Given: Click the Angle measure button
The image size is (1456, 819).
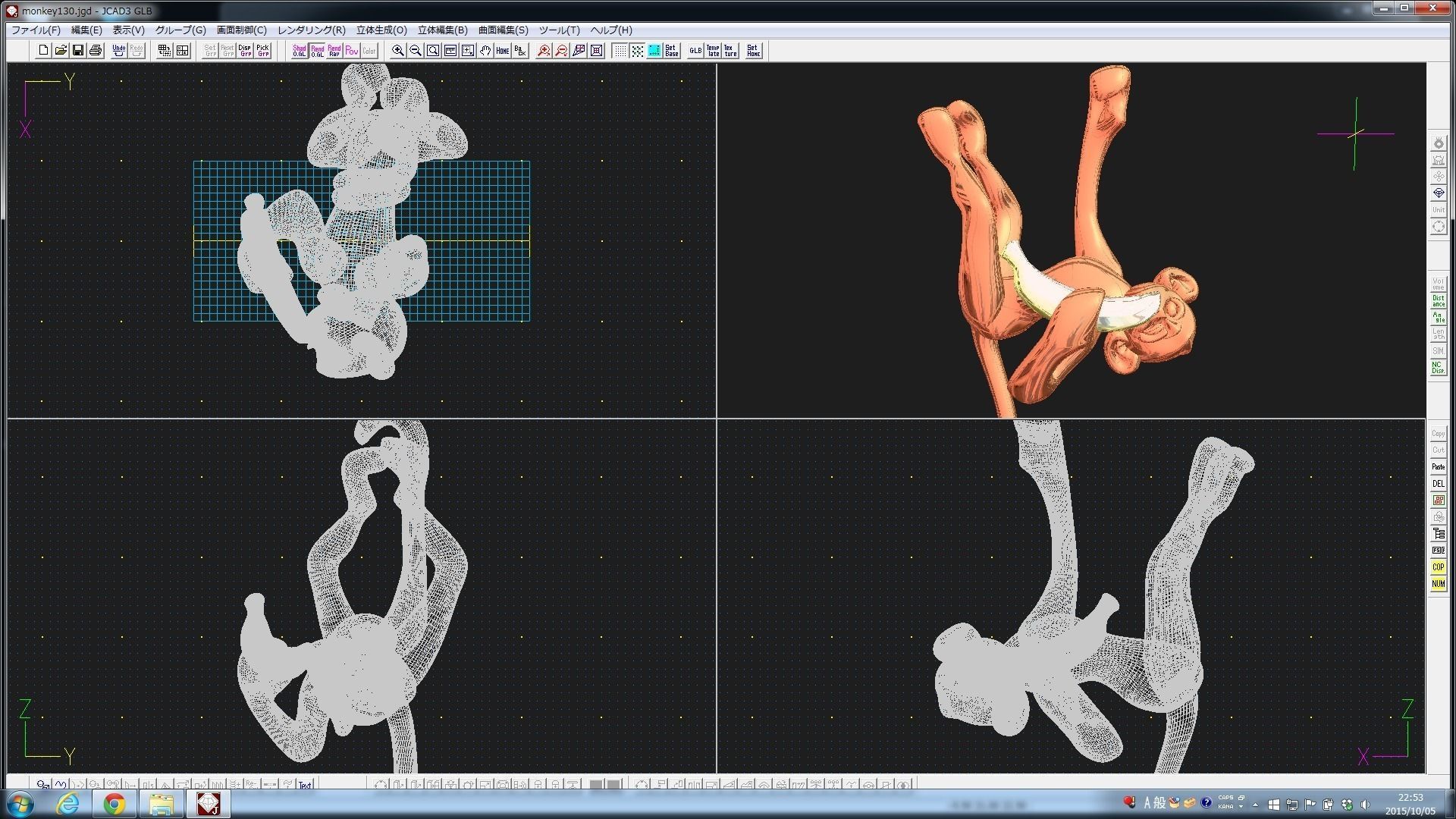Looking at the screenshot, I should tap(1439, 318).
